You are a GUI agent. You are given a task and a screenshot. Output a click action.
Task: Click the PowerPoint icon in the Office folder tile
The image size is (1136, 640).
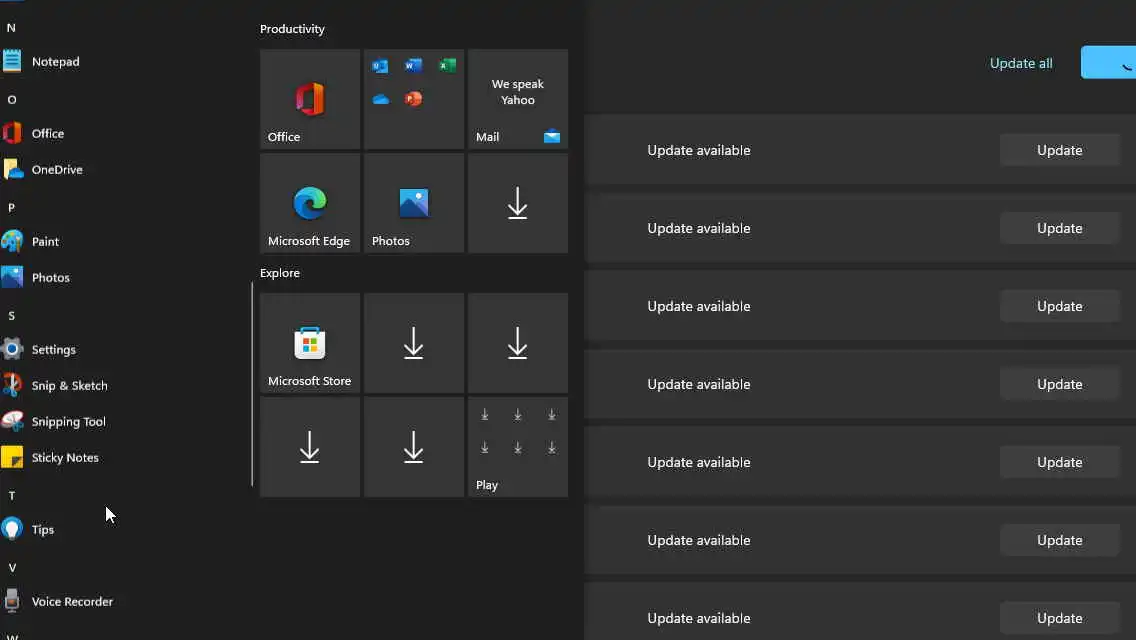click(413, 99)
